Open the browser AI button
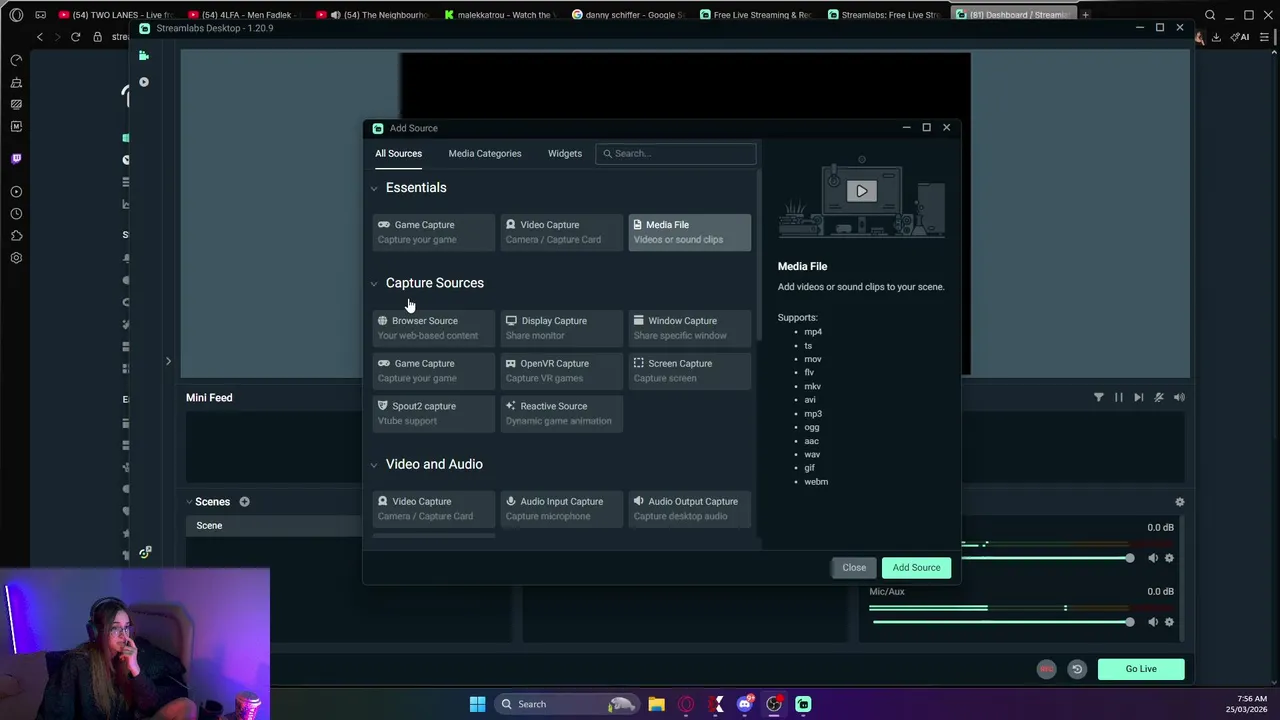Image resolution: width=1280 pixels, height=720 pixels. coord(1240,37)
